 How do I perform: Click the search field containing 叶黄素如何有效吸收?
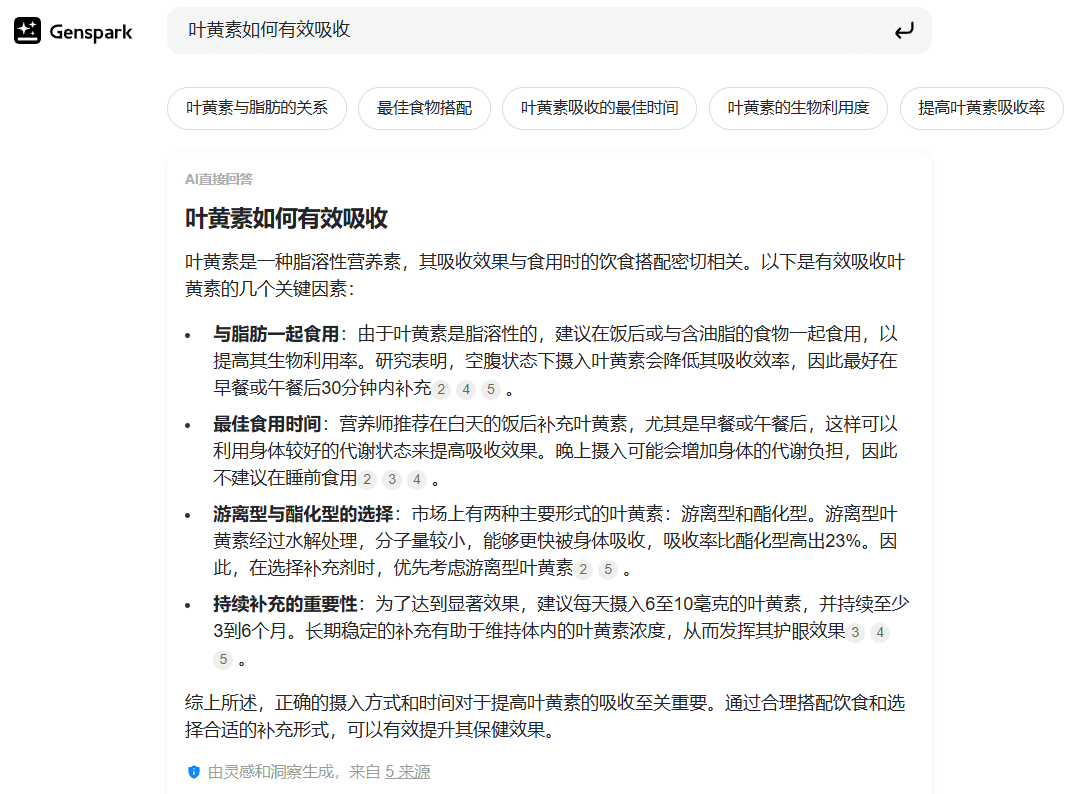(x=549, y=31)
